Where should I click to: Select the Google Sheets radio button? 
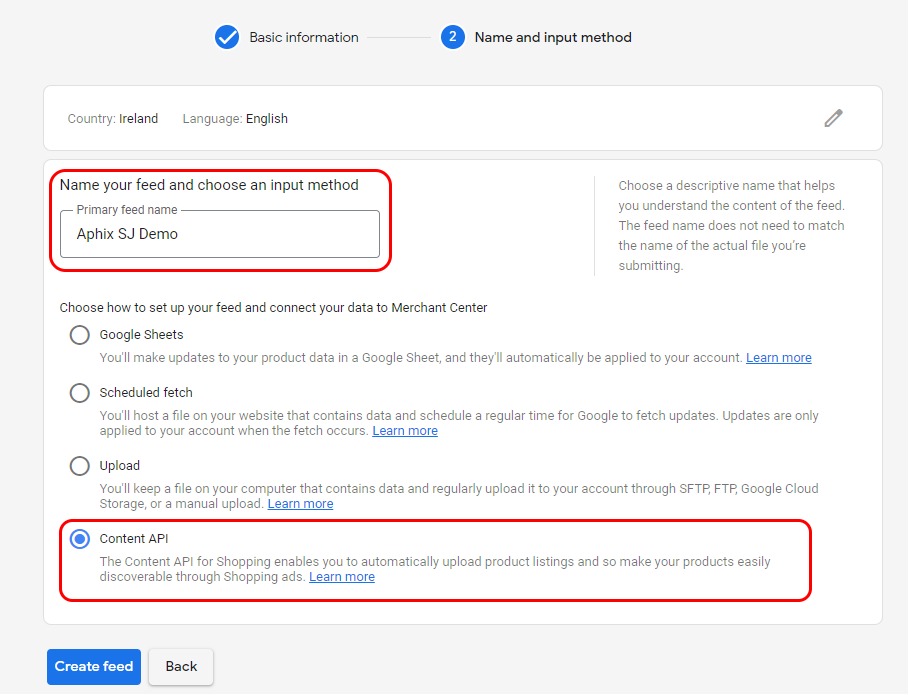point(80,335)
